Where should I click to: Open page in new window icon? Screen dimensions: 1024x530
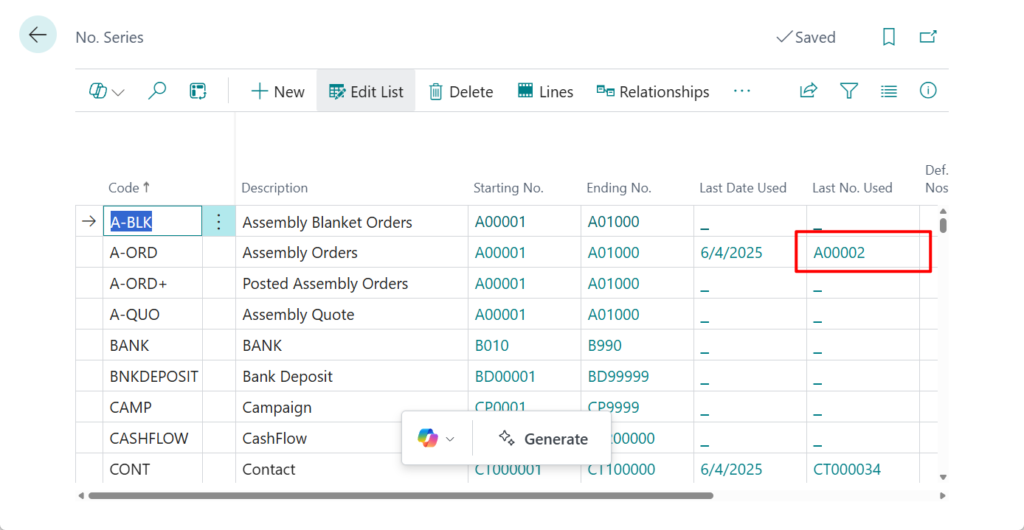928,37
